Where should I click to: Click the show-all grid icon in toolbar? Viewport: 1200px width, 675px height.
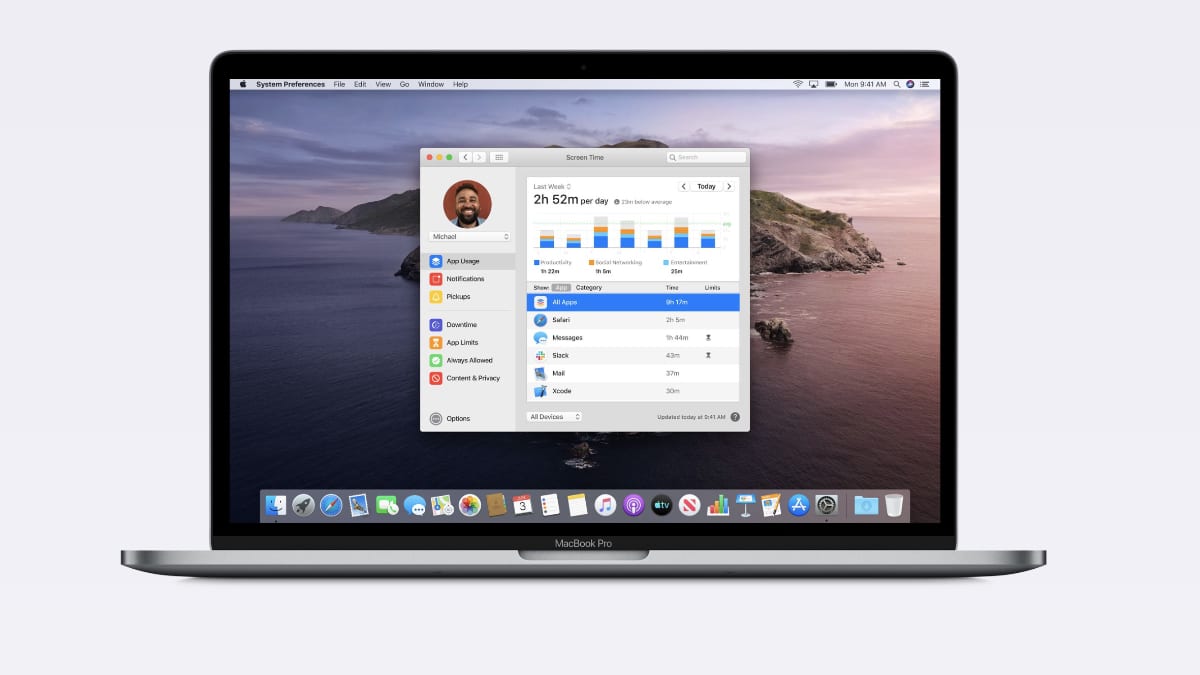499,157
